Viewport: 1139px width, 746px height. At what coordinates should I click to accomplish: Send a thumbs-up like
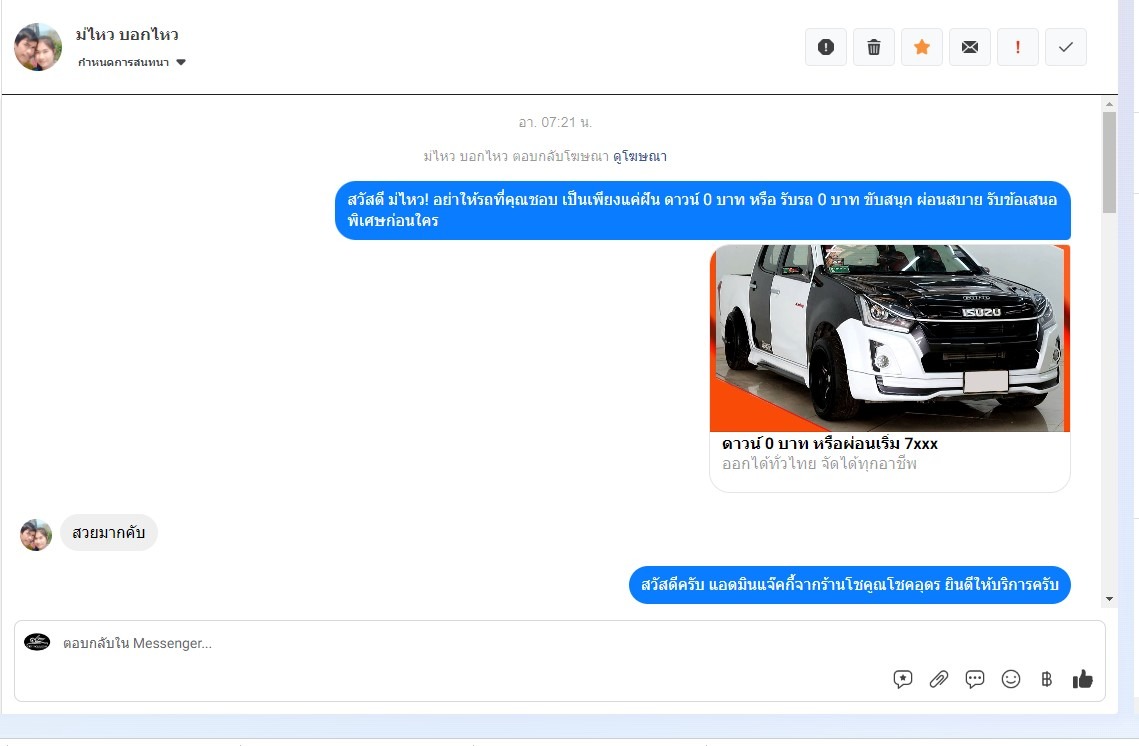point(1082,679)
